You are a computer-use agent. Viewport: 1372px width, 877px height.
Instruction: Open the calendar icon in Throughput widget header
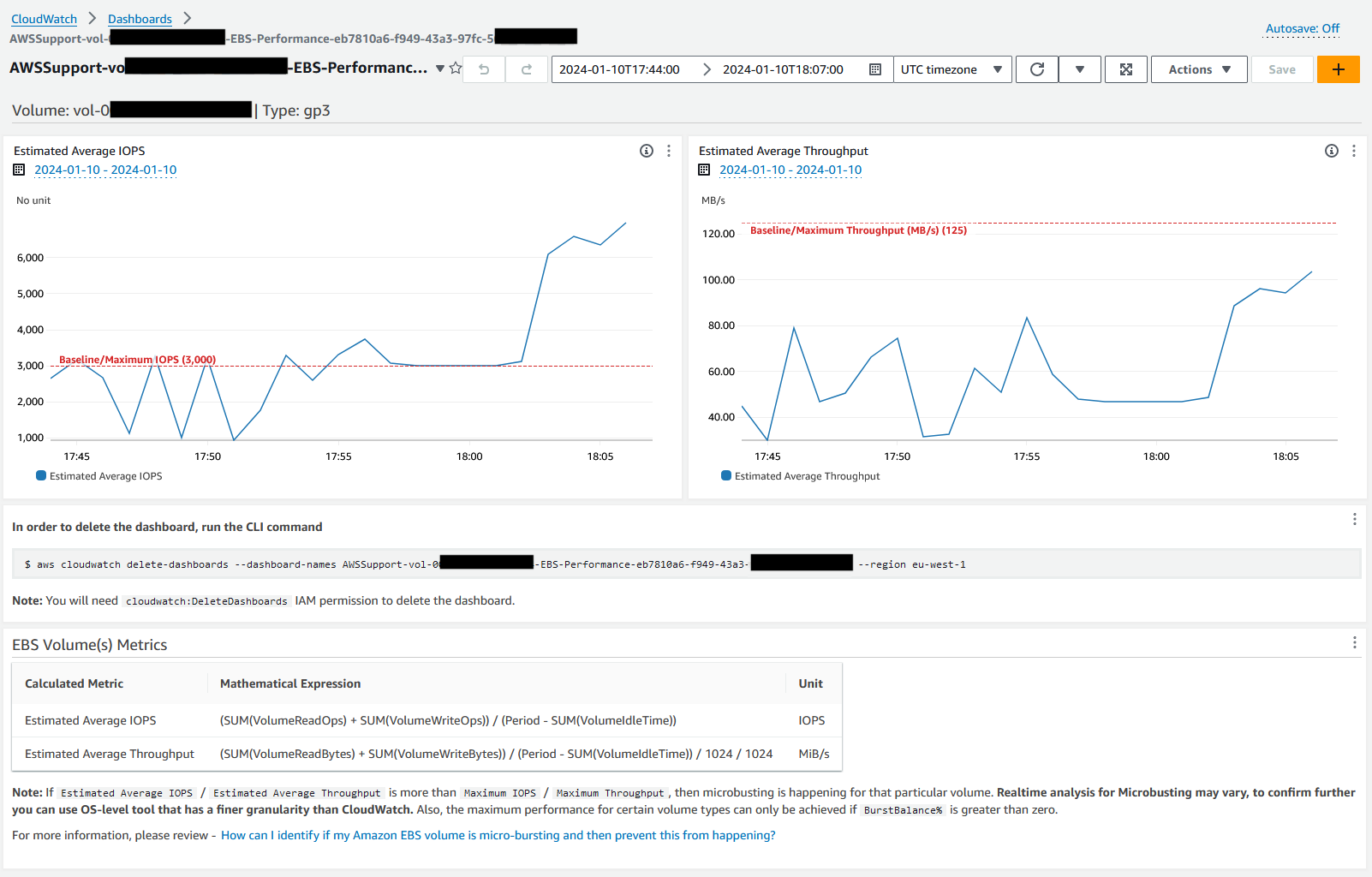[x=704, y=170]
